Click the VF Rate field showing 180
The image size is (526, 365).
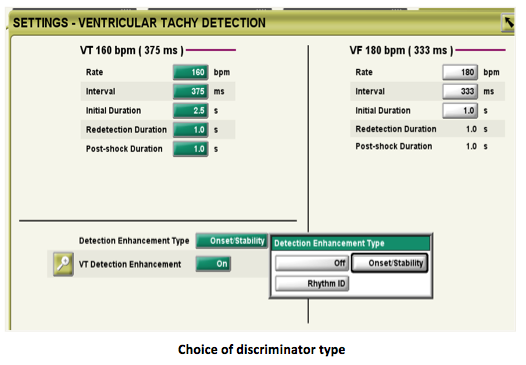(460, 72)
